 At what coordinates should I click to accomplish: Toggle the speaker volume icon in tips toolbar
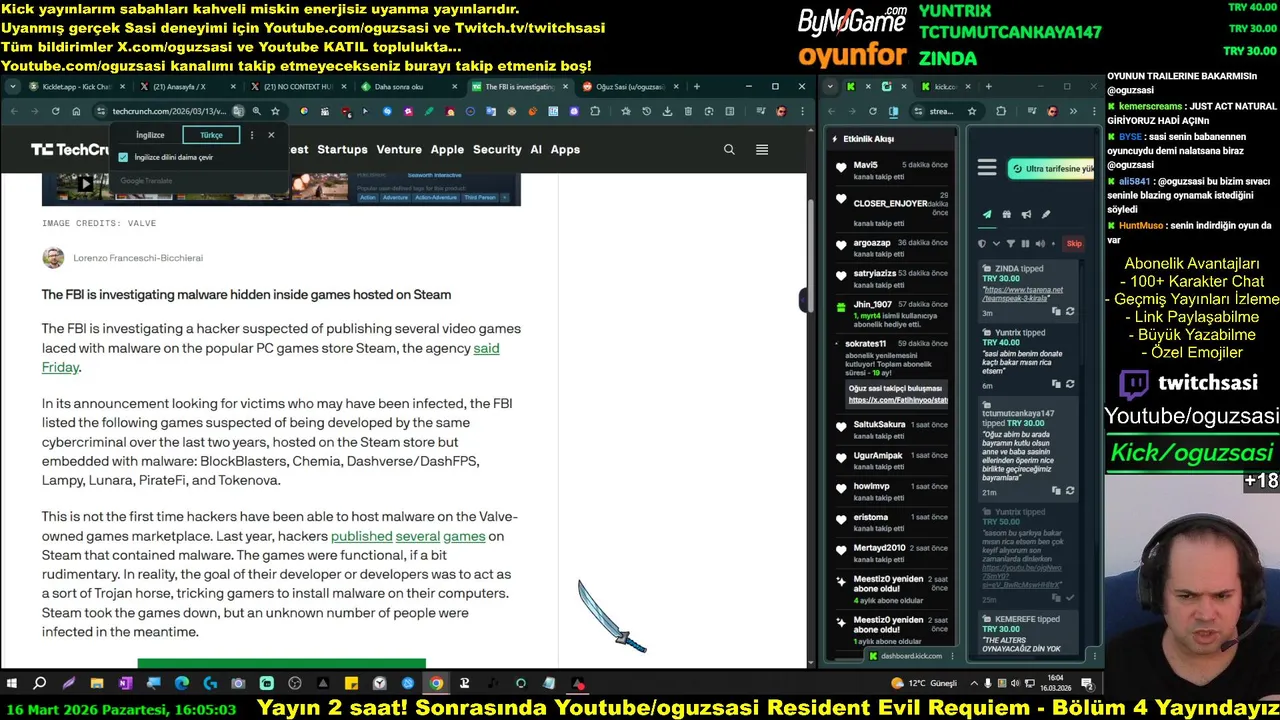click(x=1040, y=243)
